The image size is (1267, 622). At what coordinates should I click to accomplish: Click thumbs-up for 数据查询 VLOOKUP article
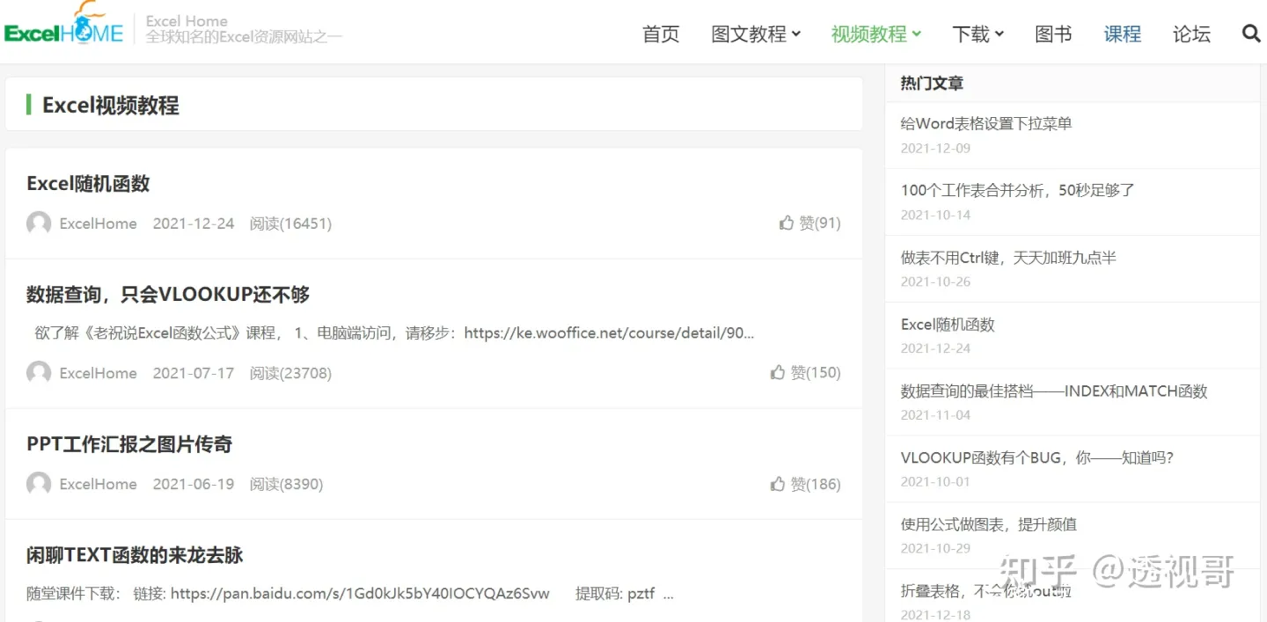778,372
